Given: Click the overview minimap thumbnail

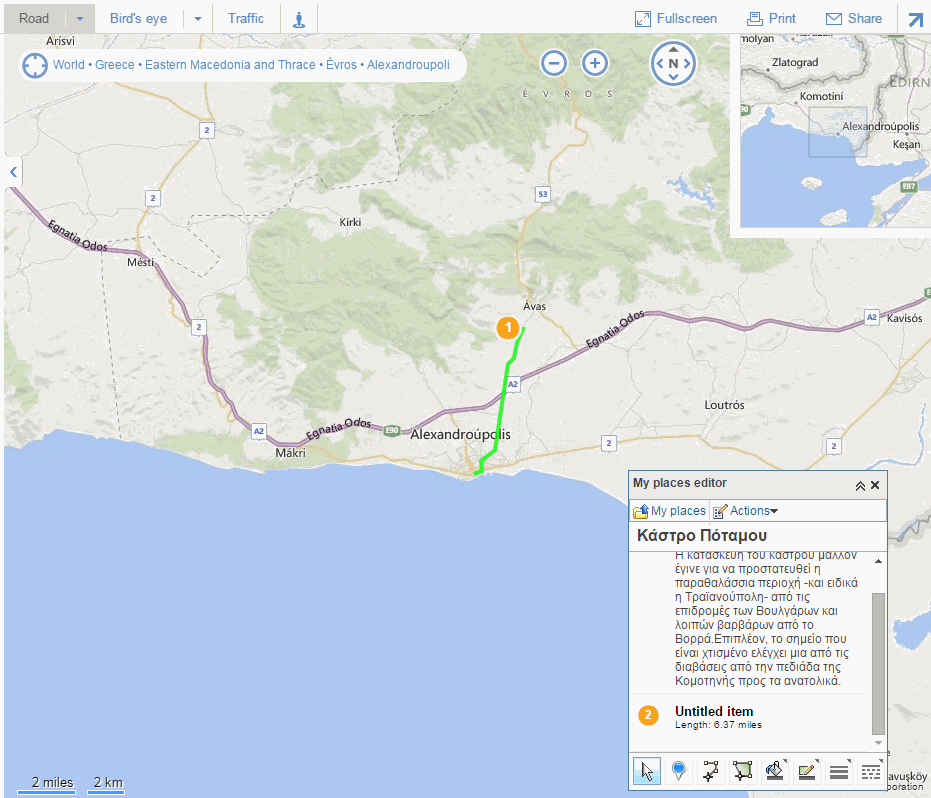Looking at the screenshot, I should [x=835, y=131].
